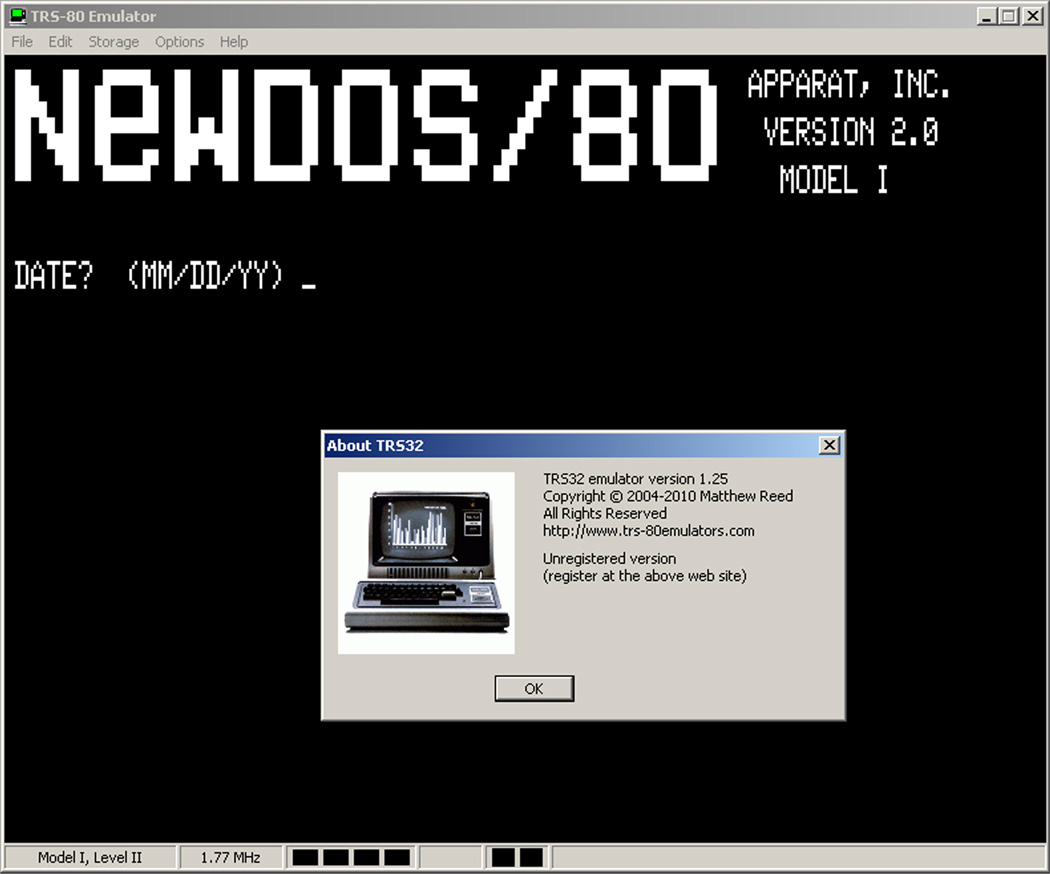
Task: Open the File menu
Action: (x=22, y=42)
